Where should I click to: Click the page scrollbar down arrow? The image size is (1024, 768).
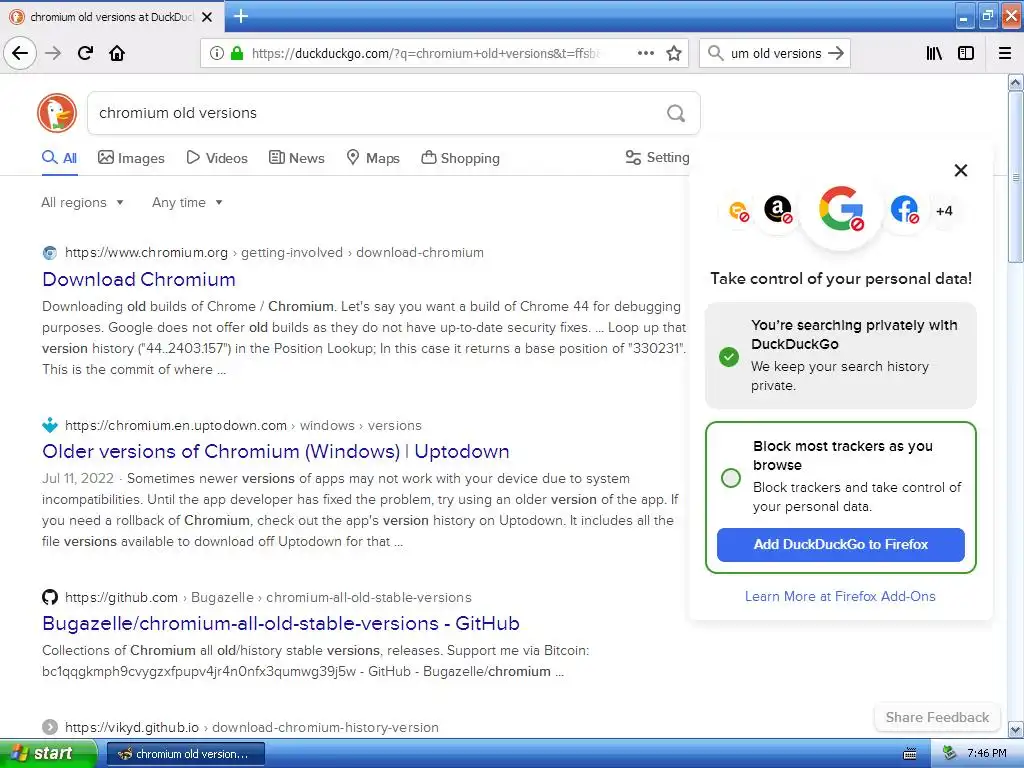(1016, 729)
